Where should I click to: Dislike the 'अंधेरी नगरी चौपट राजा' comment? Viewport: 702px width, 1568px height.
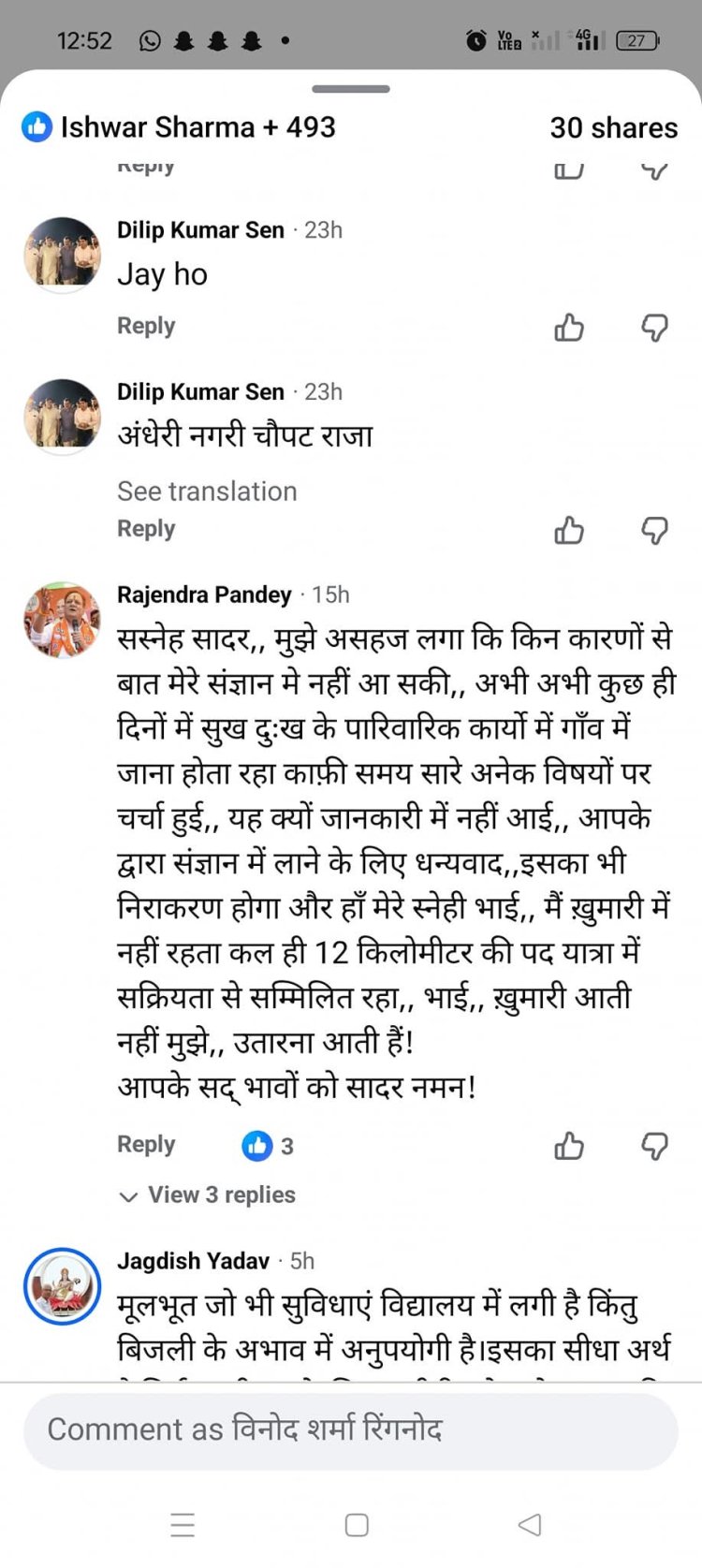(x=654, y=531)
